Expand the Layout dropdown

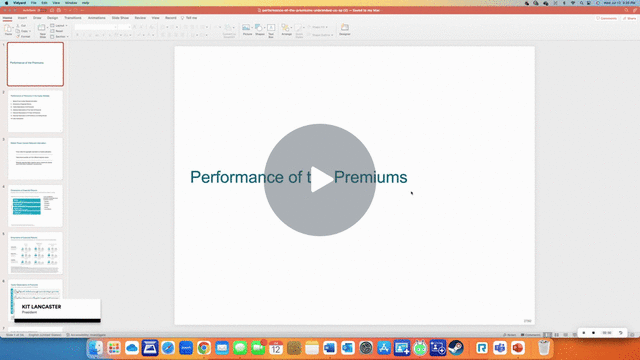point(59,26)
